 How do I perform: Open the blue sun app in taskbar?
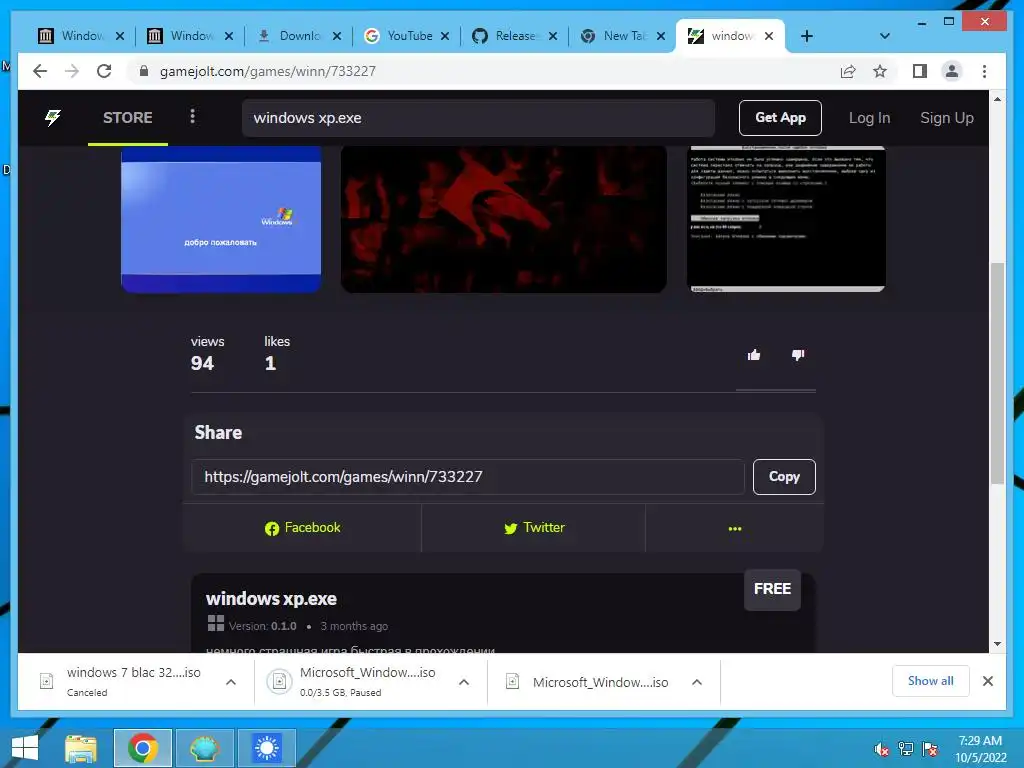266,748
